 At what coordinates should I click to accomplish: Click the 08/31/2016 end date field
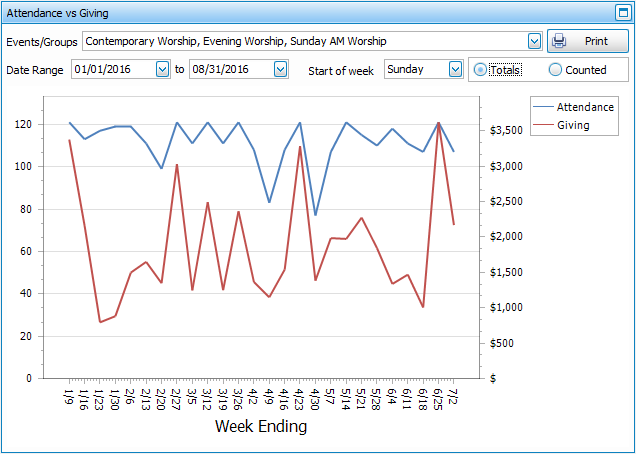(228, 70)
